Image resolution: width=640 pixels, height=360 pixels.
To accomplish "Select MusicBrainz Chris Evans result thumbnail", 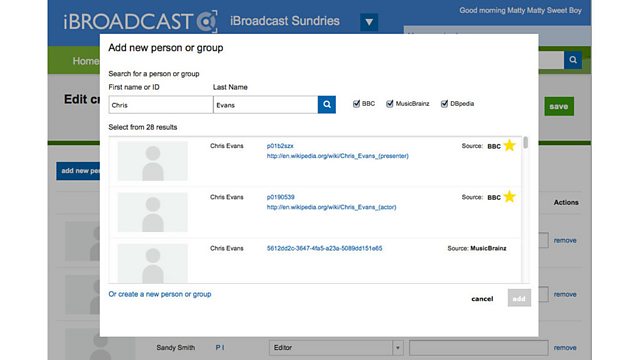I will [x=153, y=263].
